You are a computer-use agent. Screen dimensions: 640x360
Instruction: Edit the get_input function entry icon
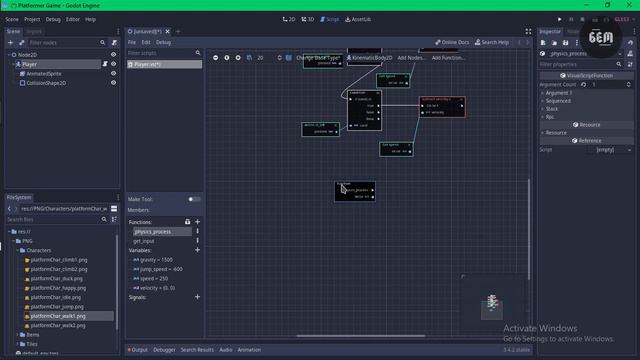pyautogui.click(x=198, y=241)
